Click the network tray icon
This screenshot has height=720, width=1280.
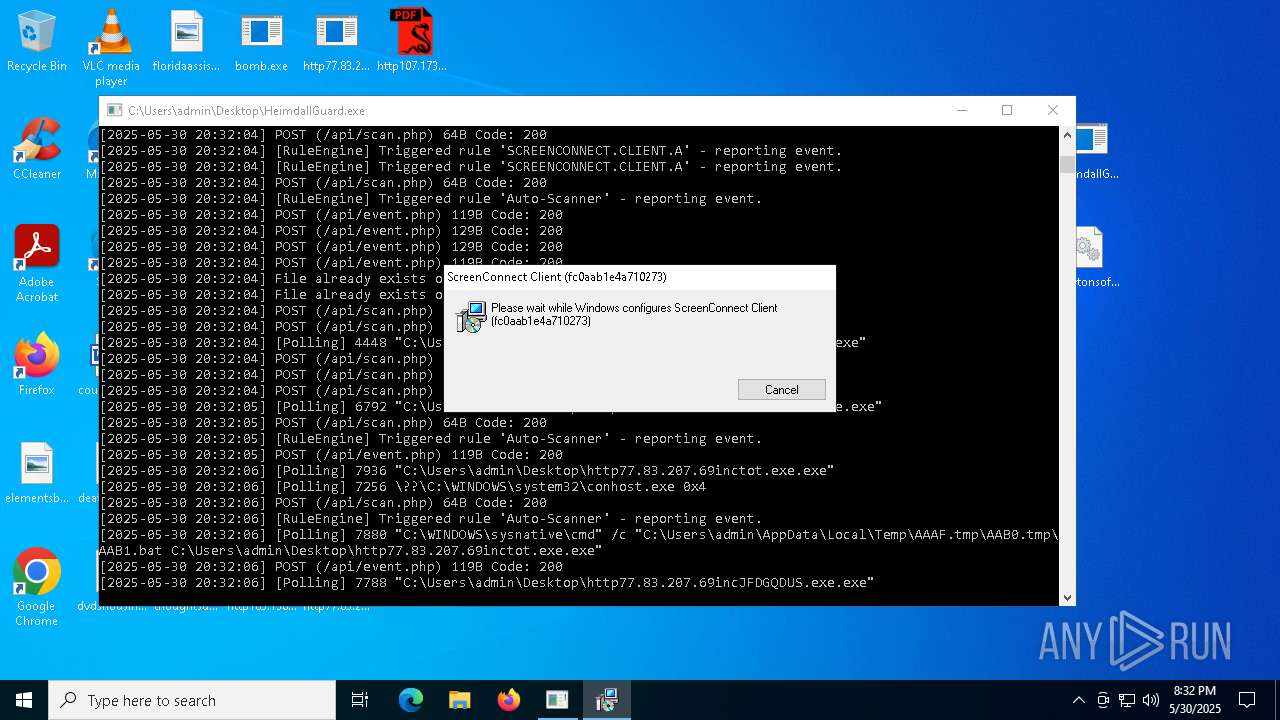click(1127, 700)
